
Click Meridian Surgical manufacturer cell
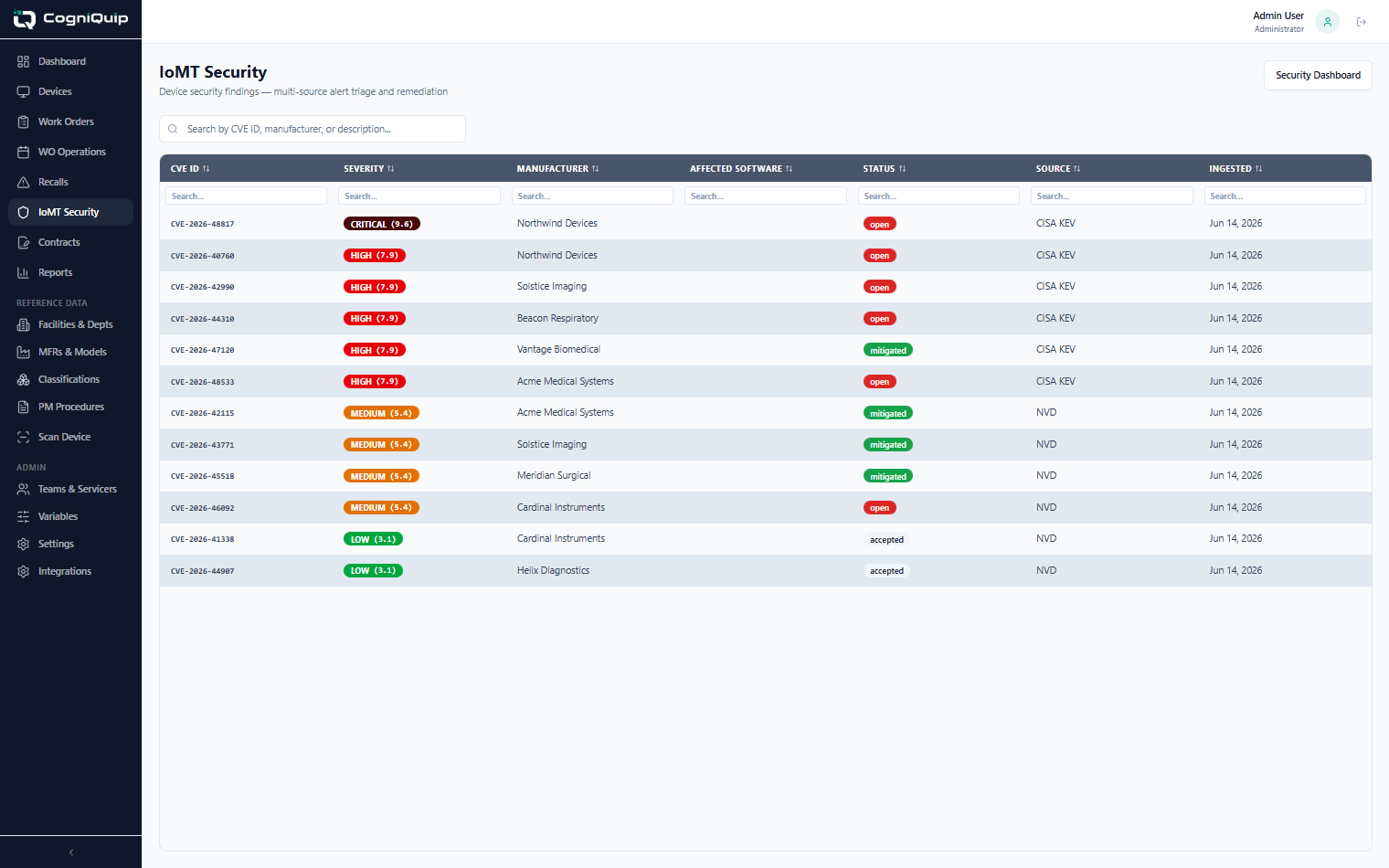pyautogui.click(x=554, y=475)
